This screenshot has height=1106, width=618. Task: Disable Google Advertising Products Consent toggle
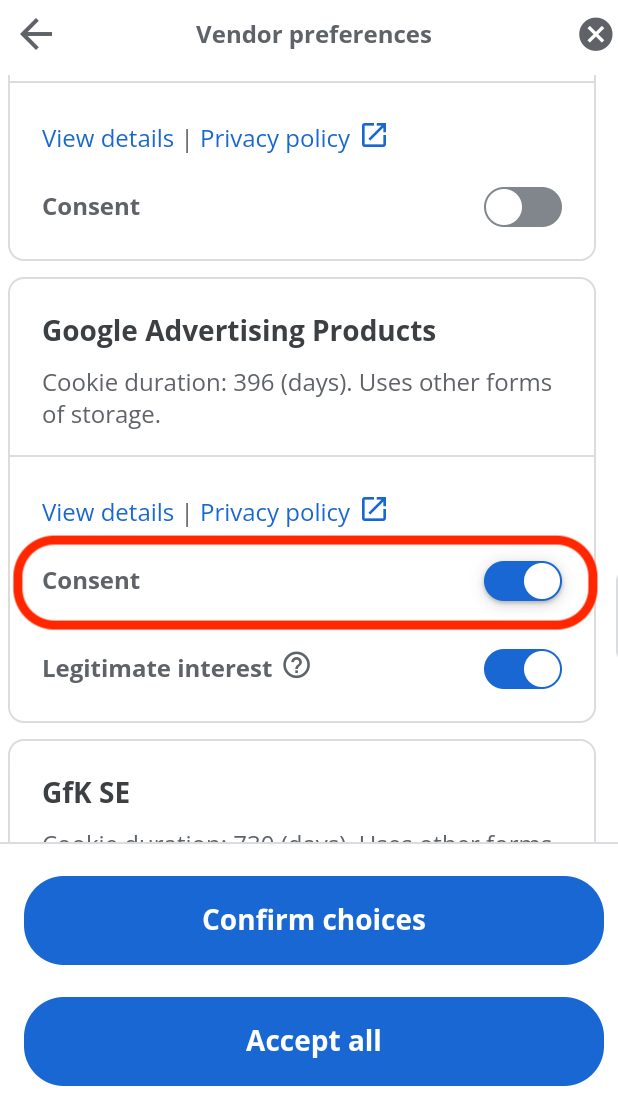pyautogui.click(x=523, y=581)
